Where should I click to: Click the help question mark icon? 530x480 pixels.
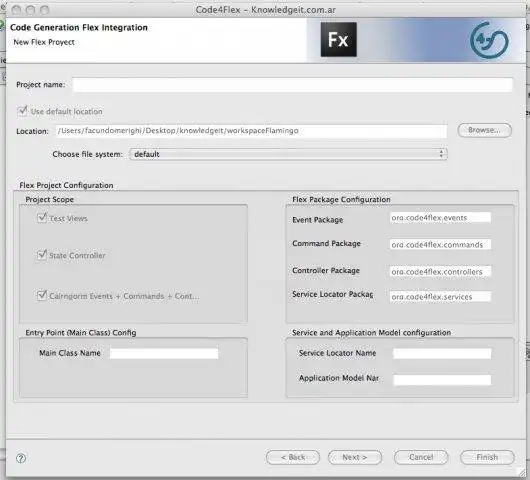coord(21,458)
